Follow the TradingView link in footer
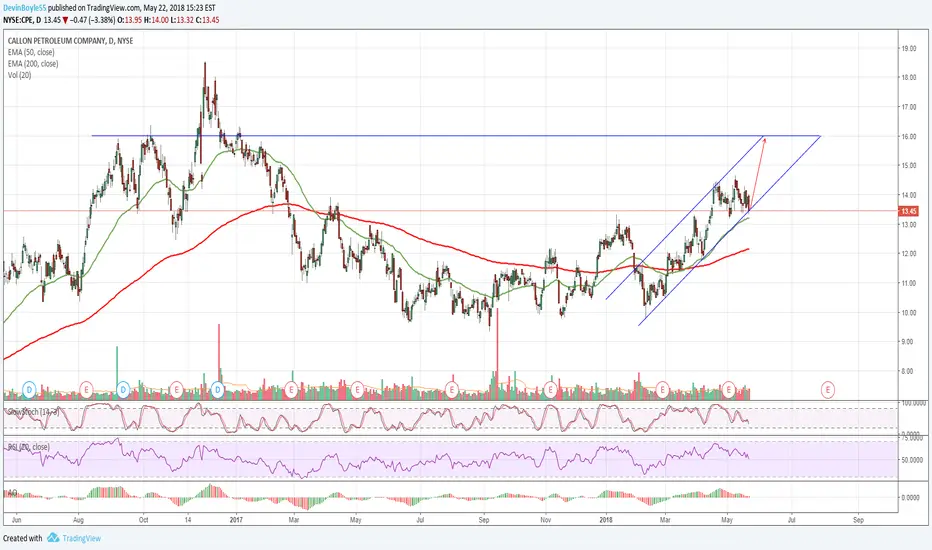The height and width of the screenshot is (550, 932). (x=81, y=538)
